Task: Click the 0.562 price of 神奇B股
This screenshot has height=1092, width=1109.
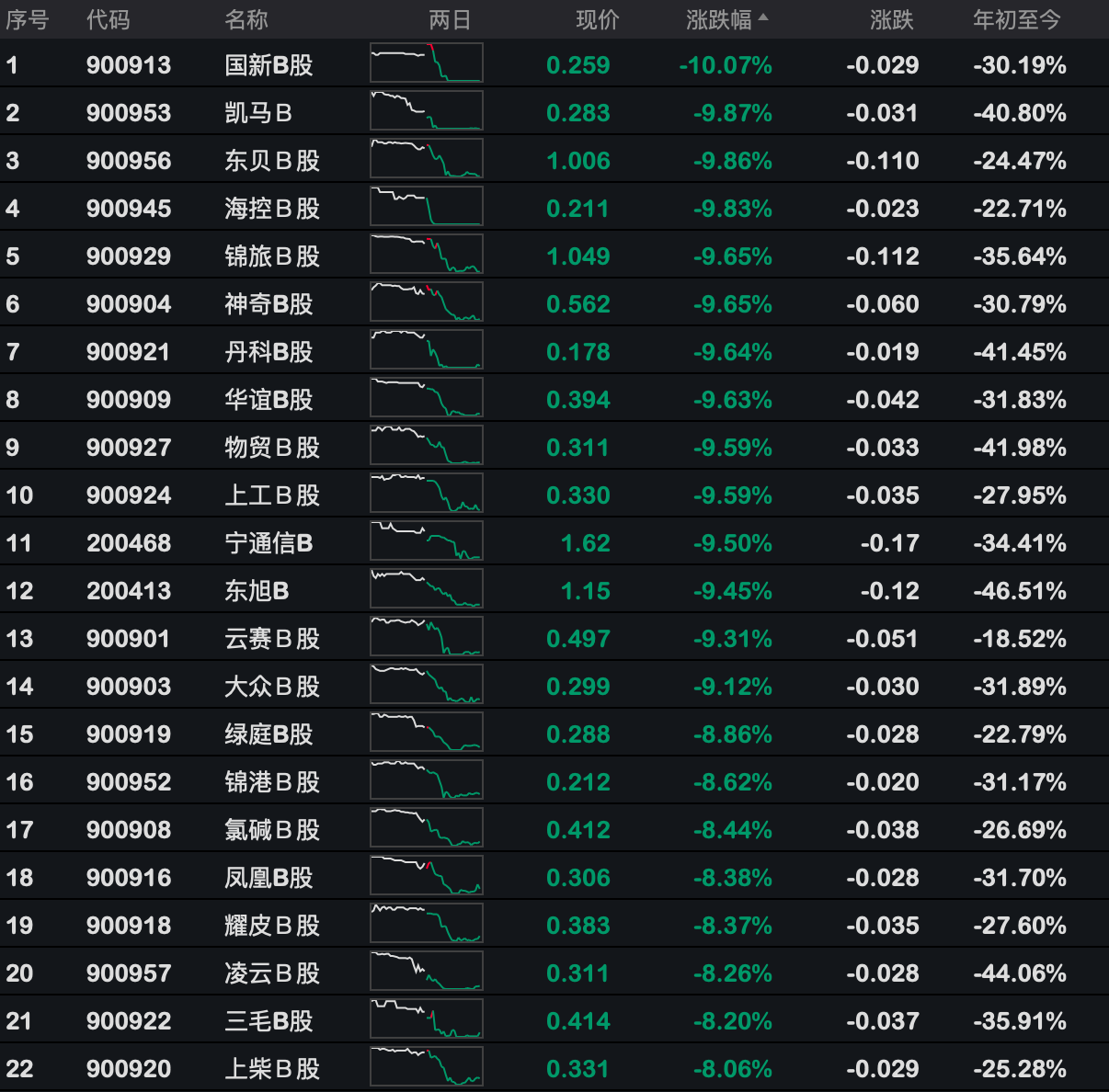Action: click(577, 304)
